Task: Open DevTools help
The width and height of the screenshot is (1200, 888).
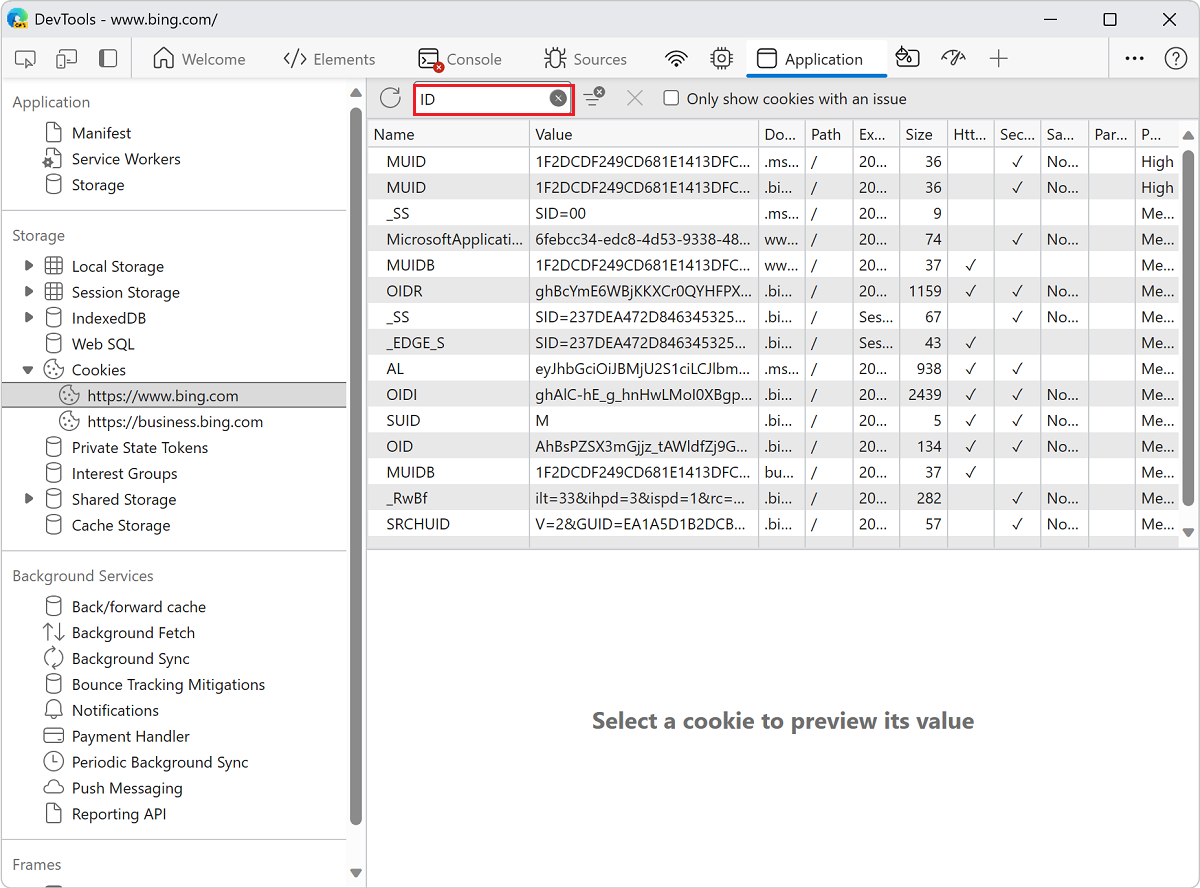Action: pyautogui.click(x=1178, y=58)
